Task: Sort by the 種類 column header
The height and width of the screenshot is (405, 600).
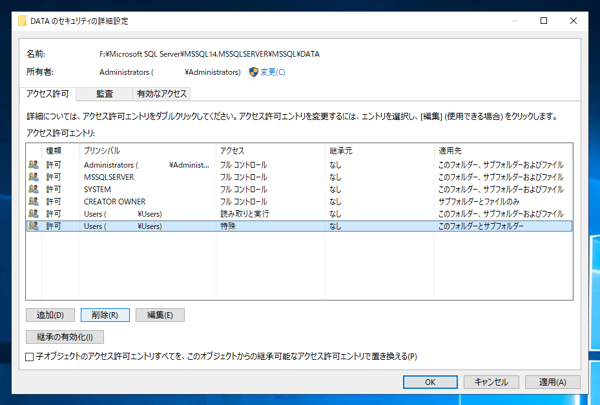Action: [x=60, y=150]
